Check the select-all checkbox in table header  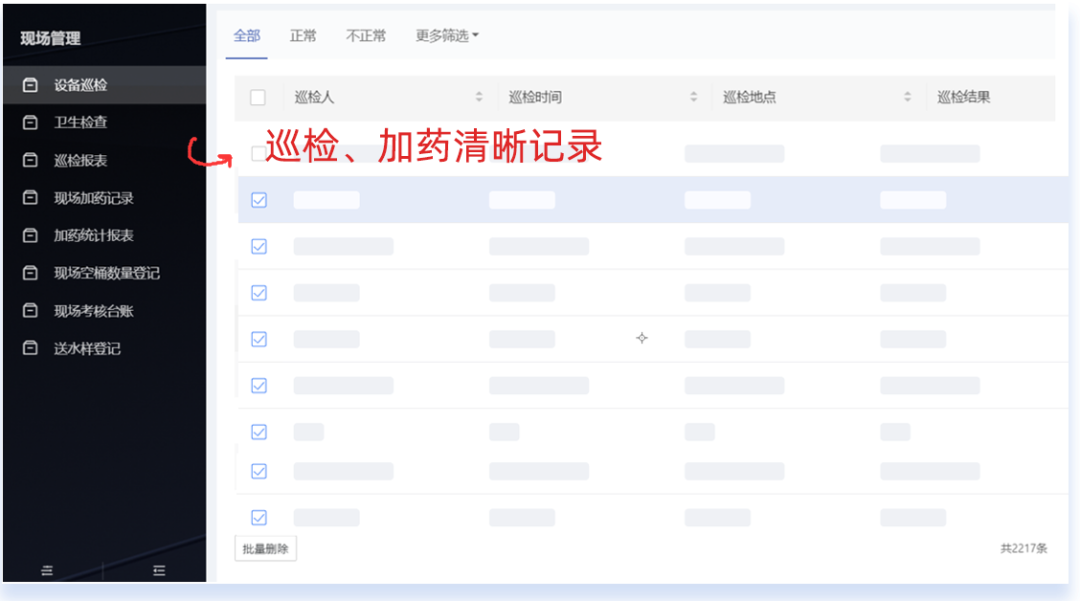pyautogui.click(x=258, y=97)
